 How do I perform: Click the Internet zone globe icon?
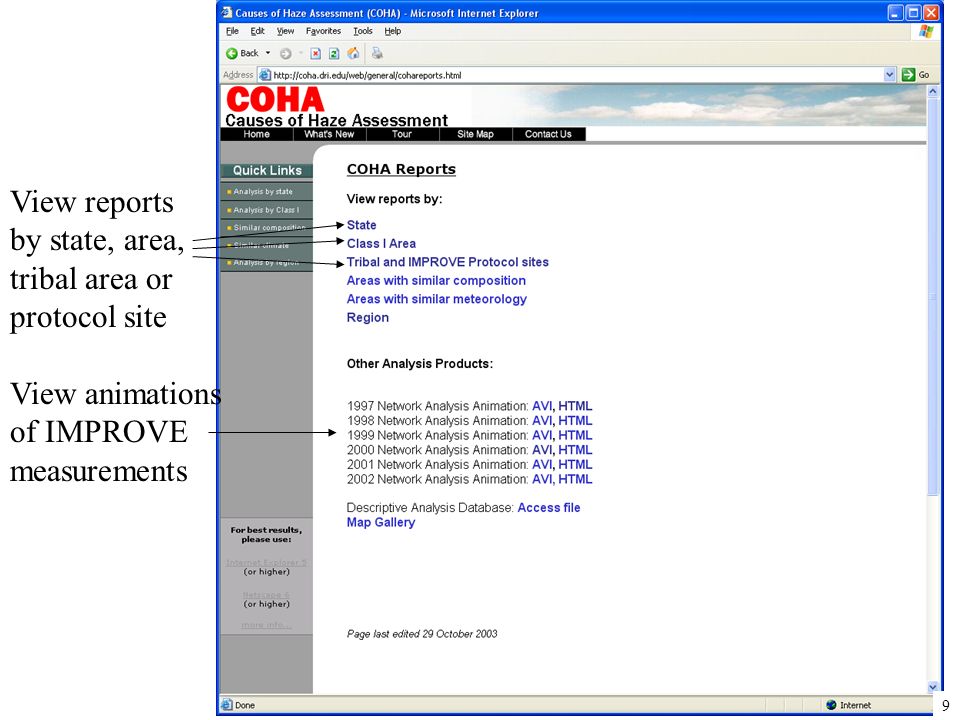pos(831,705)
